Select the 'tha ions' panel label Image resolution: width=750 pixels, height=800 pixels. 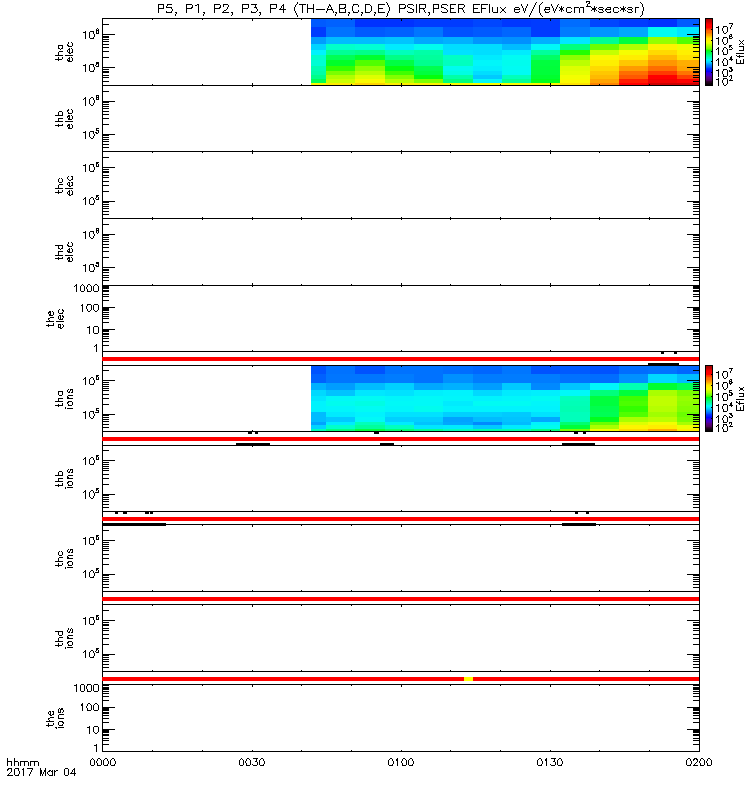click(x=65, y=399)
